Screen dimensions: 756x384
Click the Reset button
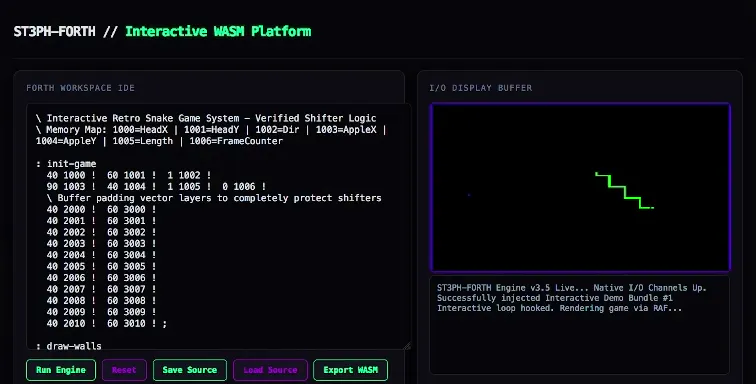(x=124, y=370)
